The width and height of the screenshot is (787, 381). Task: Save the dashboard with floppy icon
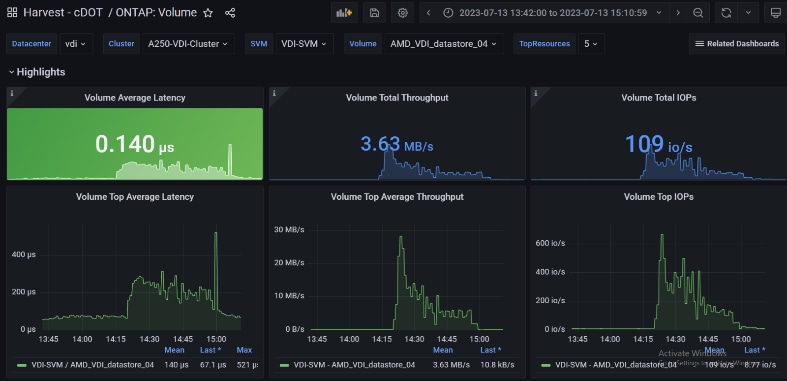pyautogui.click(x=374, y=13)
